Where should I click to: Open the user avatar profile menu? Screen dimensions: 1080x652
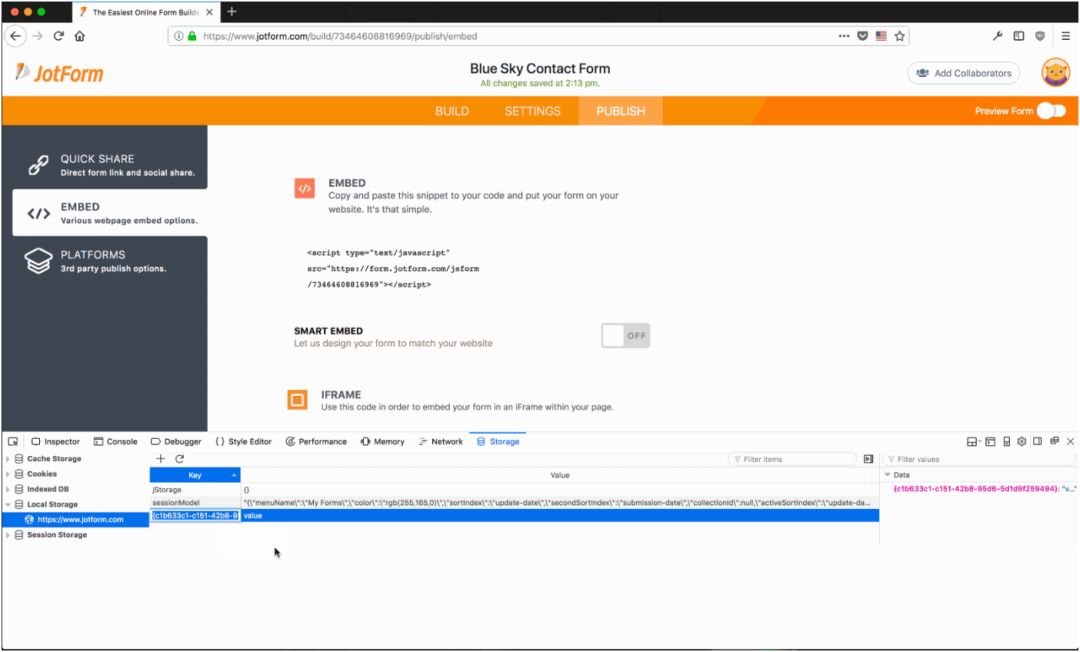[1055, 72]
